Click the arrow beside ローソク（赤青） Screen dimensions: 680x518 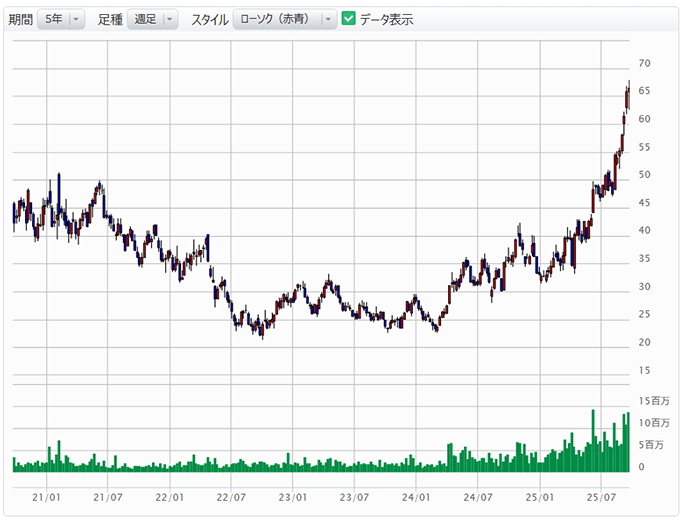click(x=325, y=19)
